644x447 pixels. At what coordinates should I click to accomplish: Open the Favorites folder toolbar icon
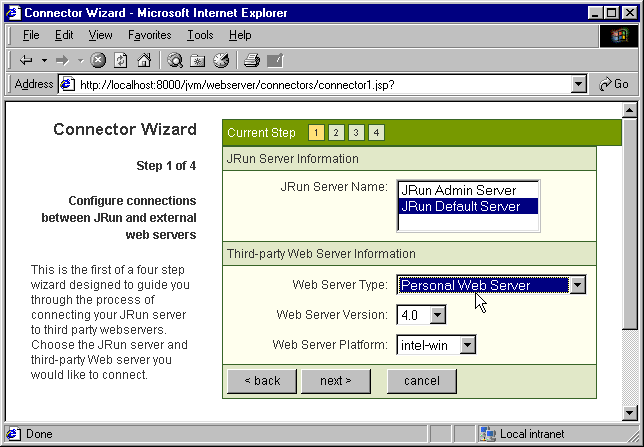click(x=198, y=60)
